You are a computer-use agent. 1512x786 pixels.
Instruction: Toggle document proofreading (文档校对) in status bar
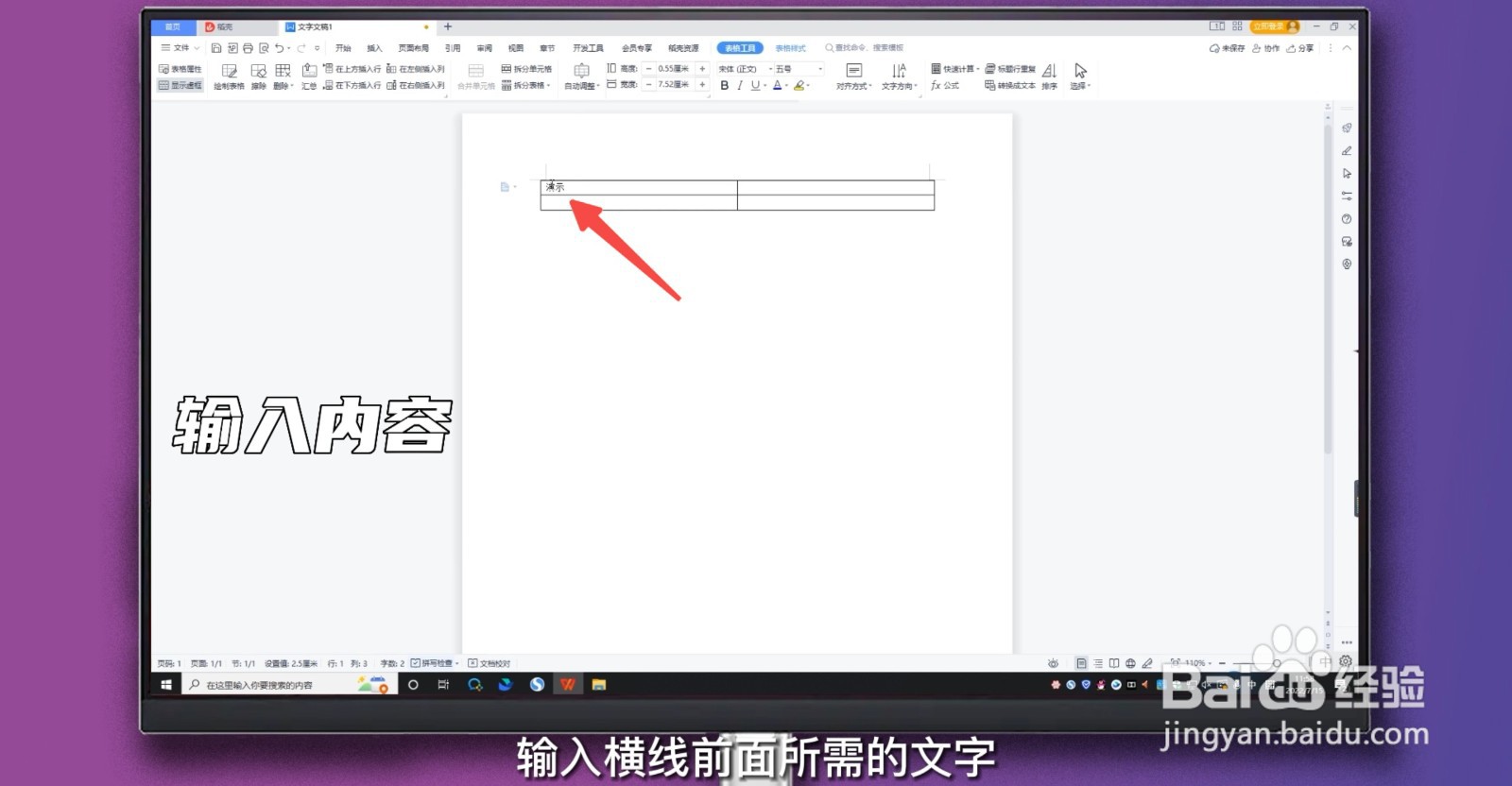click(x=490, y=663)
